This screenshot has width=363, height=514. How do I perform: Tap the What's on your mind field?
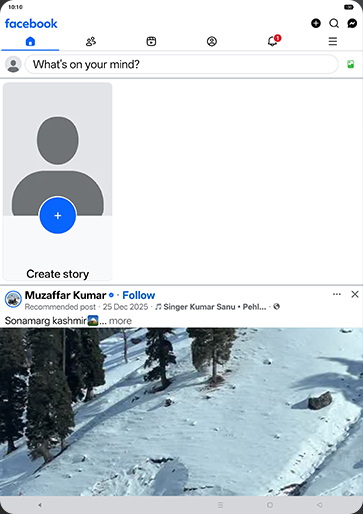(x=182, y=64)
